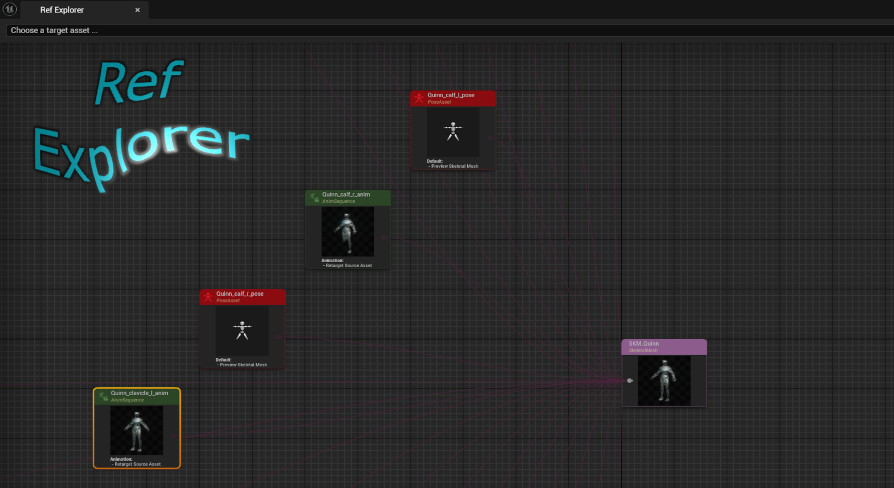The height and width of the screenshot is (488, 894).
Task: Select the Quinn_calf_r_anim mannequin thumbnail
Action: pos(347,231)
